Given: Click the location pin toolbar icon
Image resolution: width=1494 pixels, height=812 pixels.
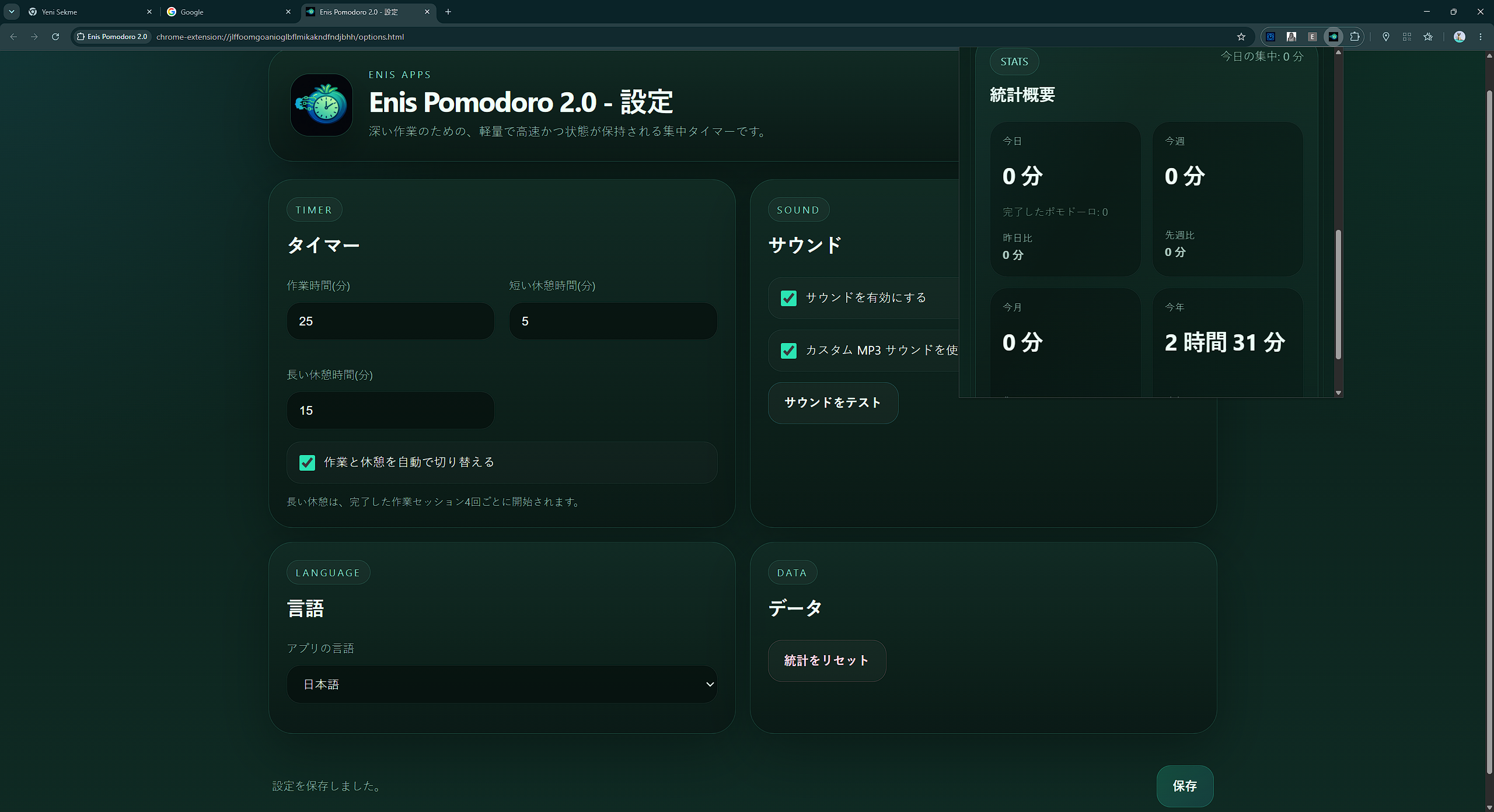Looking at the screenshot, I should point(1386,37).
